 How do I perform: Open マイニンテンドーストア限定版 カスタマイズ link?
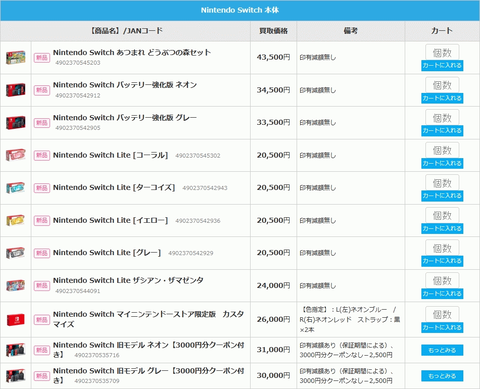(x=148, y=319)
